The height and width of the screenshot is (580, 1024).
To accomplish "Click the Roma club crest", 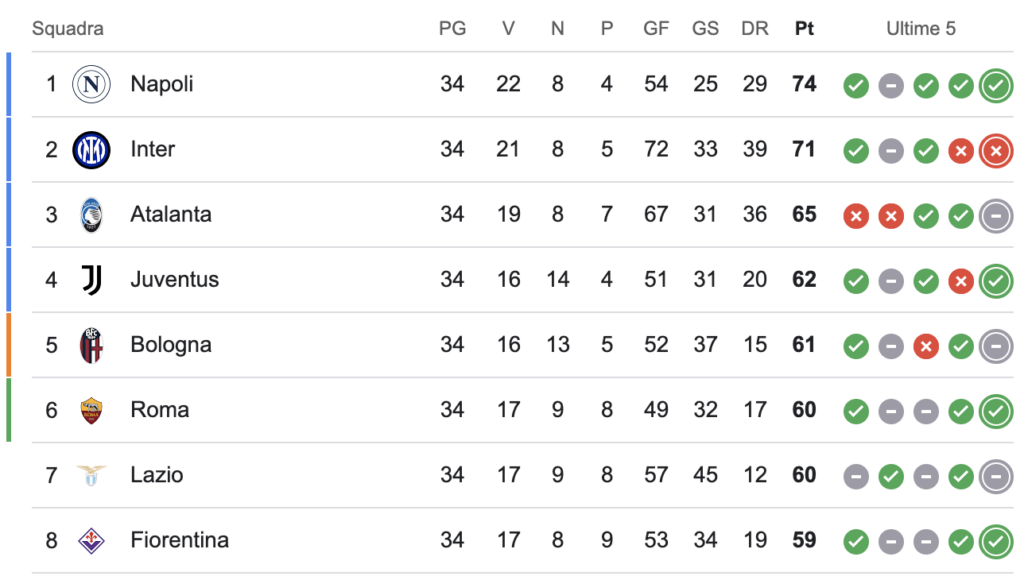I will click(91, 410).
